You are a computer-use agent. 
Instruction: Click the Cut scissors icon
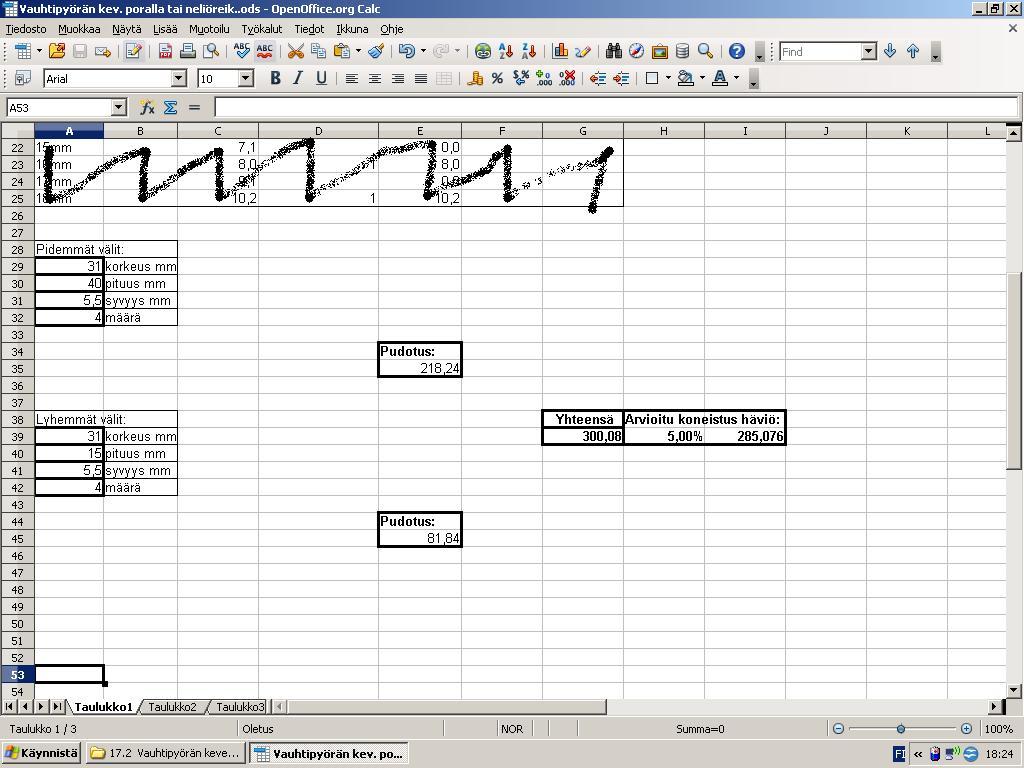[x=296, y=51]
